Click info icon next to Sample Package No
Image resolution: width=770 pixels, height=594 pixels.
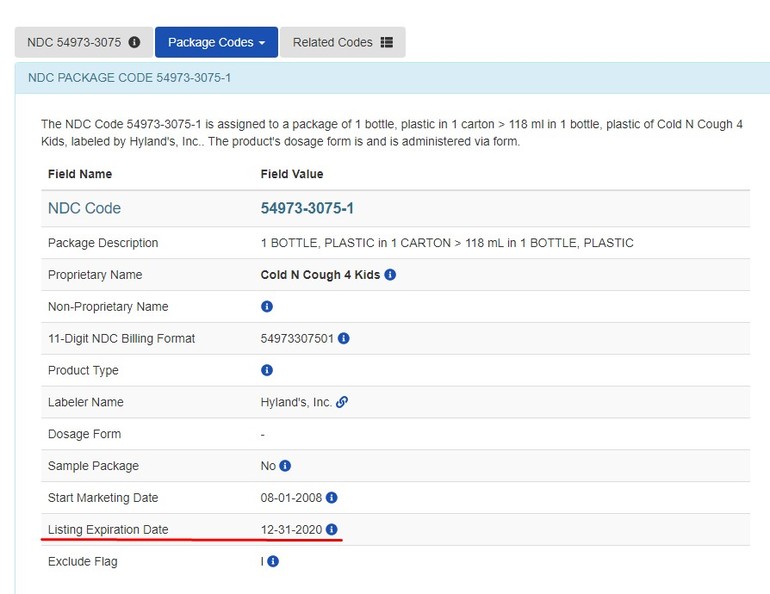point(285,466)
